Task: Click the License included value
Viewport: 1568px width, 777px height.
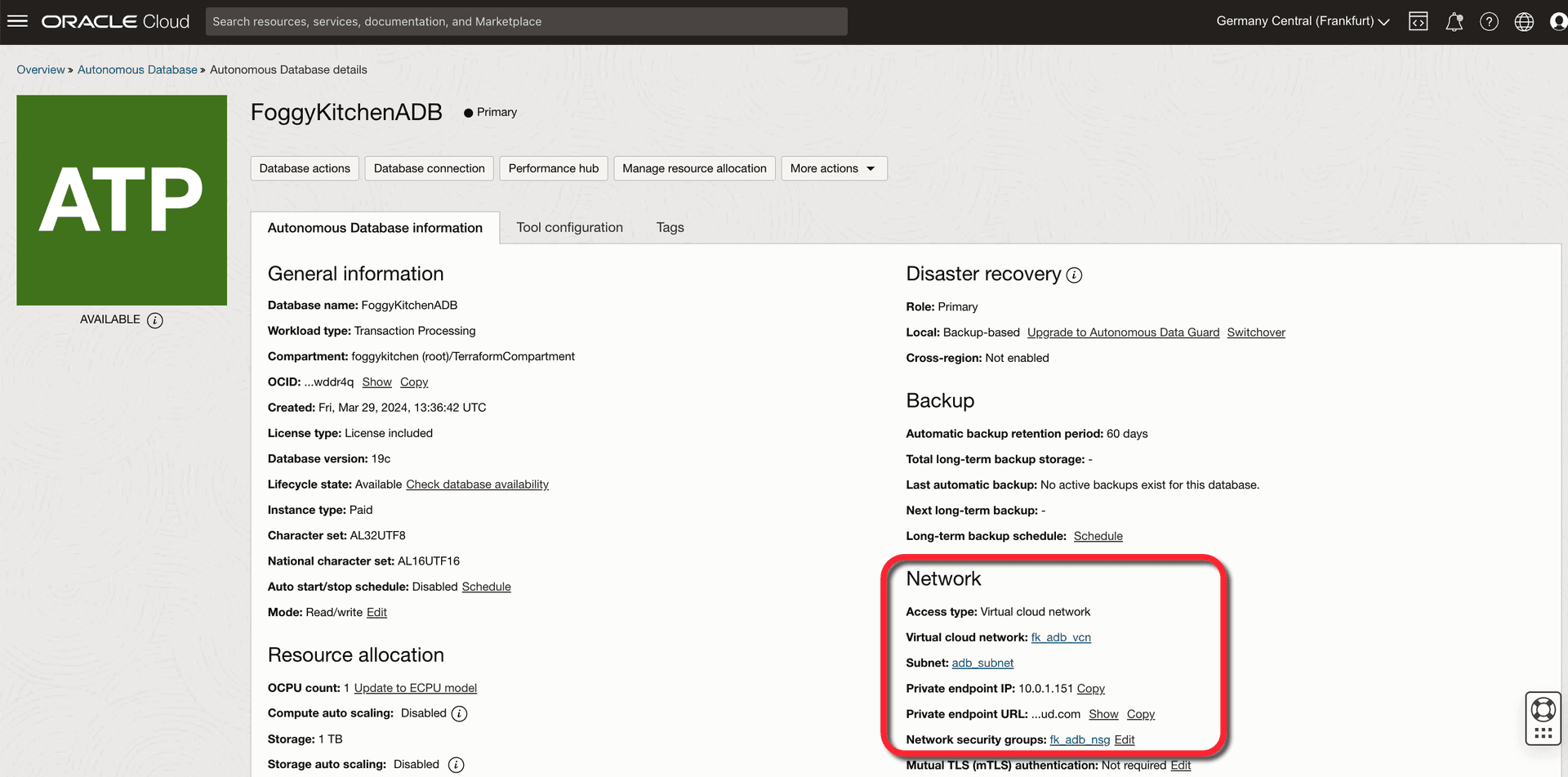Action: point(389,433)
